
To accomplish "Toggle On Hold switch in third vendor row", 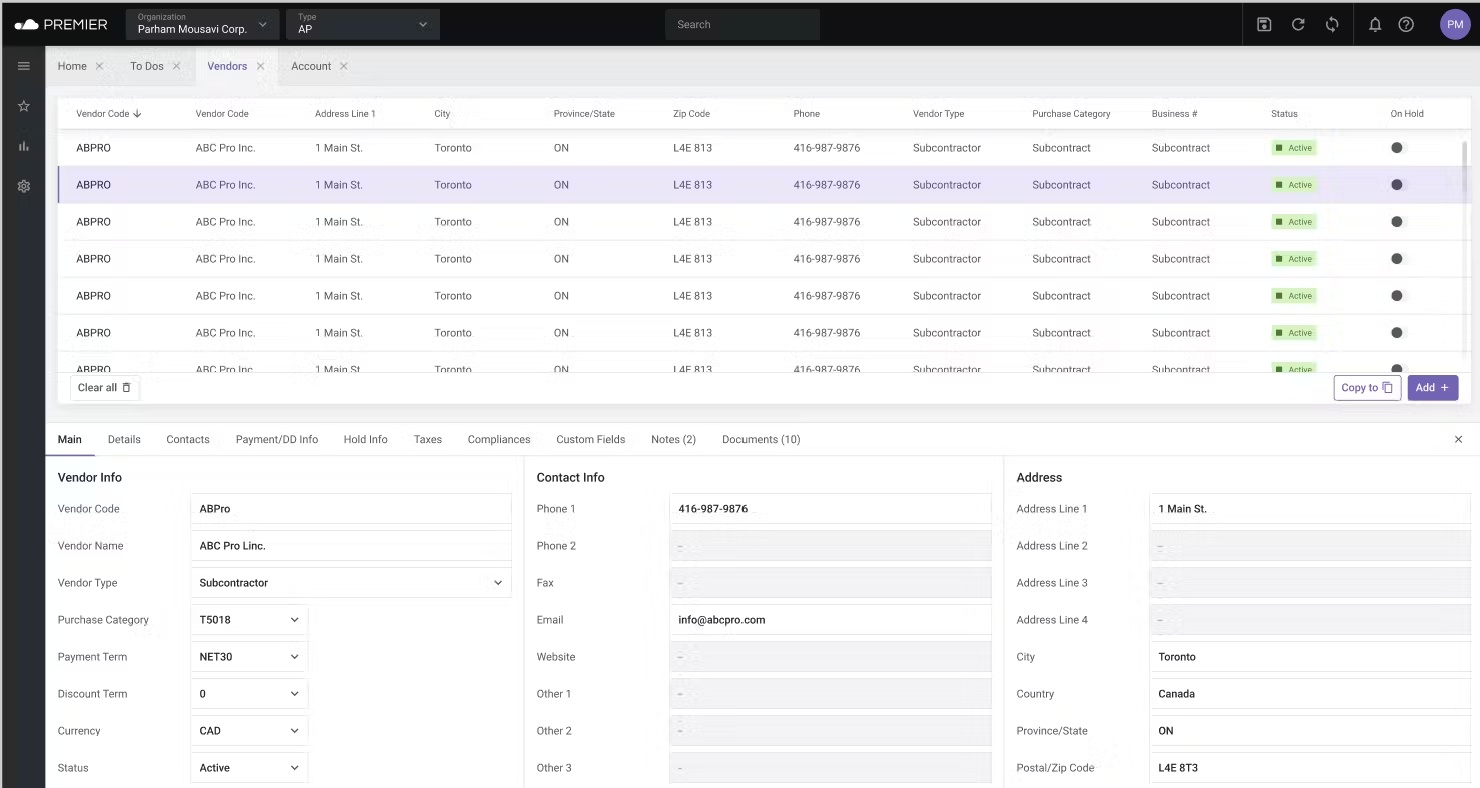I will [1399, 222].
